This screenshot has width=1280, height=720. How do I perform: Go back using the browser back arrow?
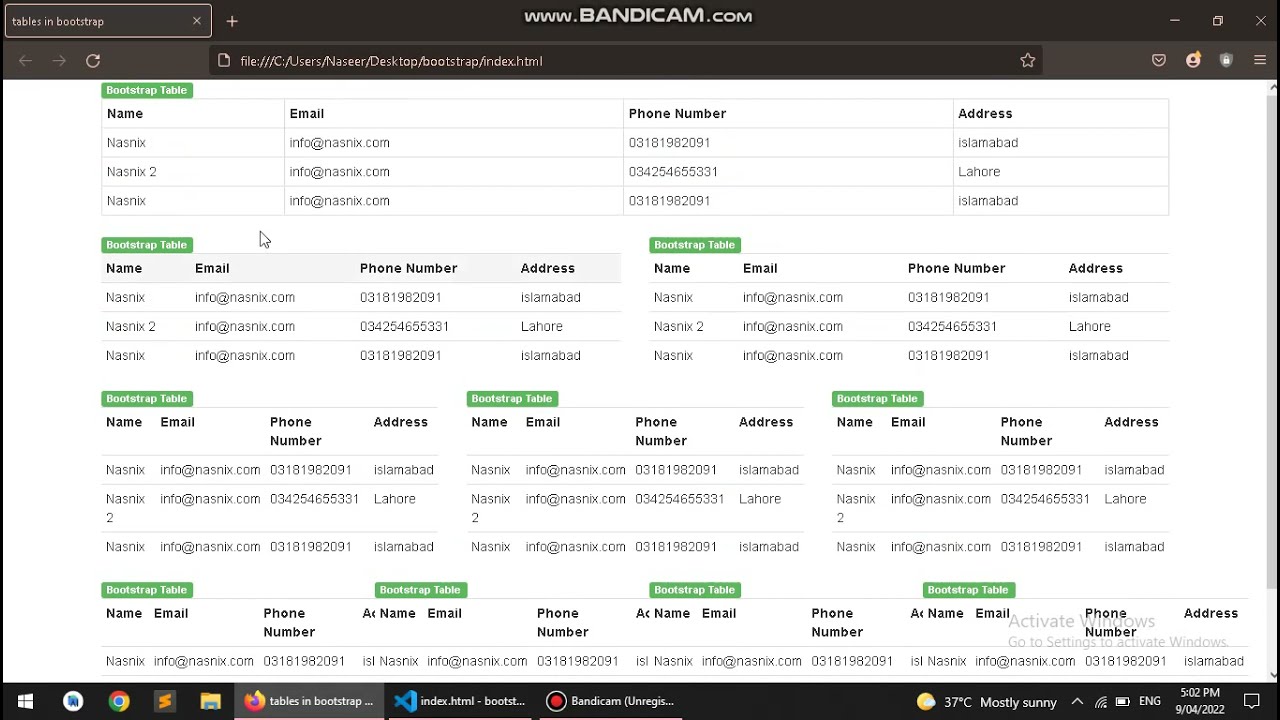coord(26,61)
